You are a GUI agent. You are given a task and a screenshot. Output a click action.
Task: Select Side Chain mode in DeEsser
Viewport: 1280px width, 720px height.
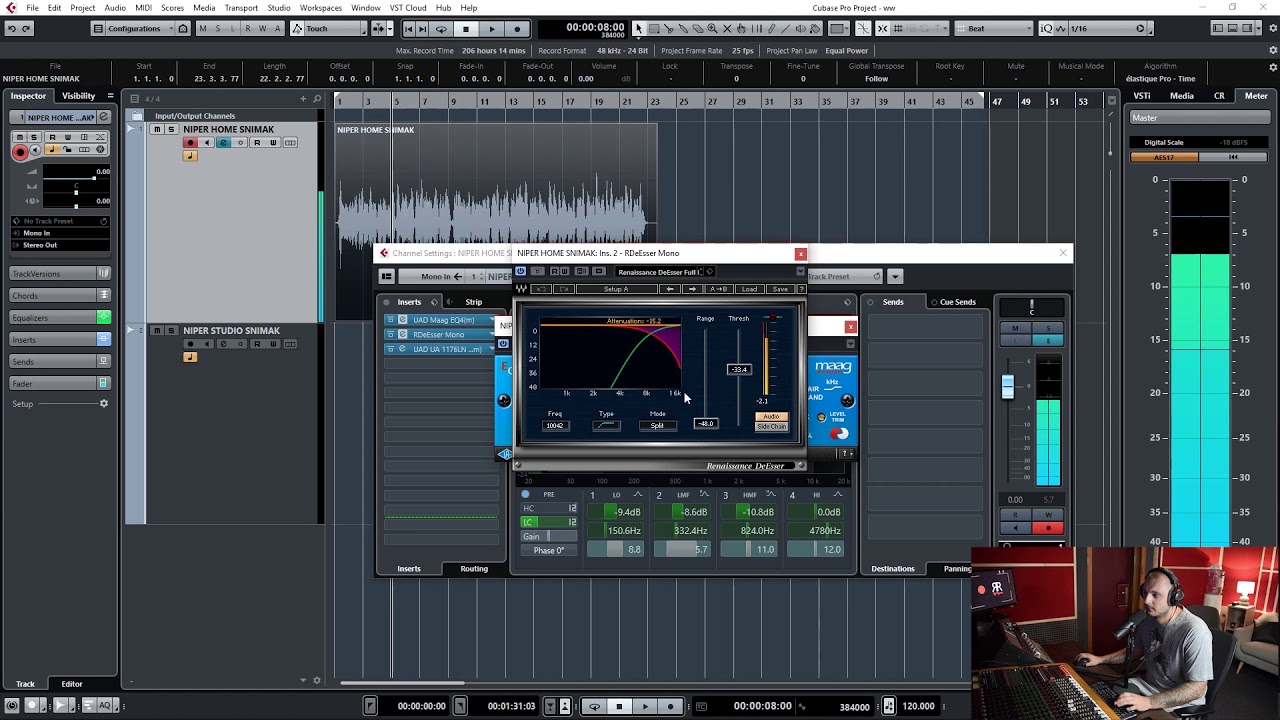771,427
